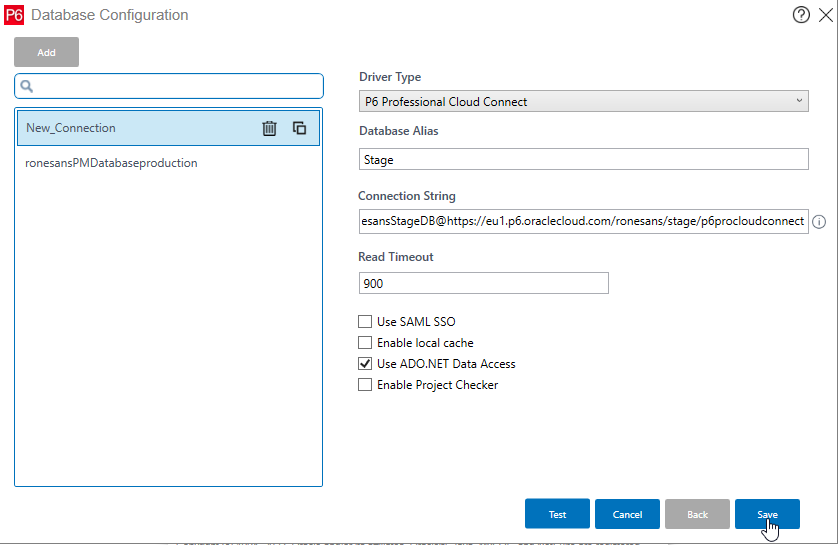Open the Driver Type dropdown

[x=583, y=101]
